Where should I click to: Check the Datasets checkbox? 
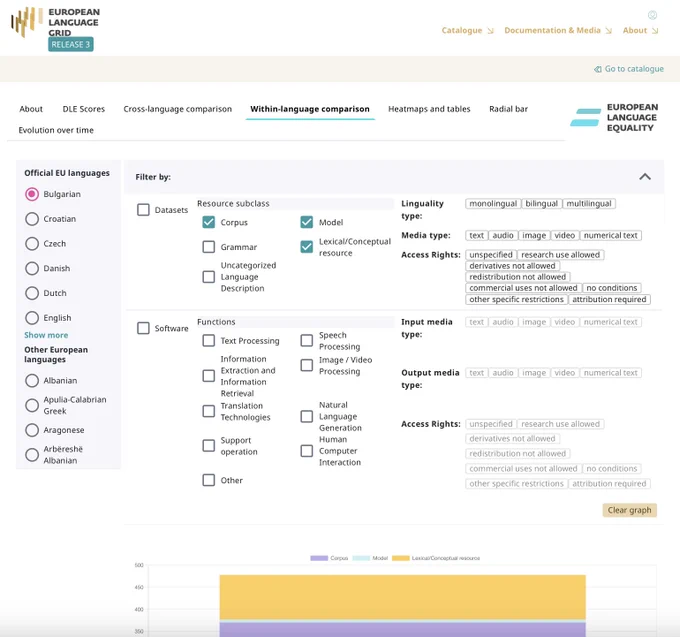pyautogui.click(x=143, y=210)
